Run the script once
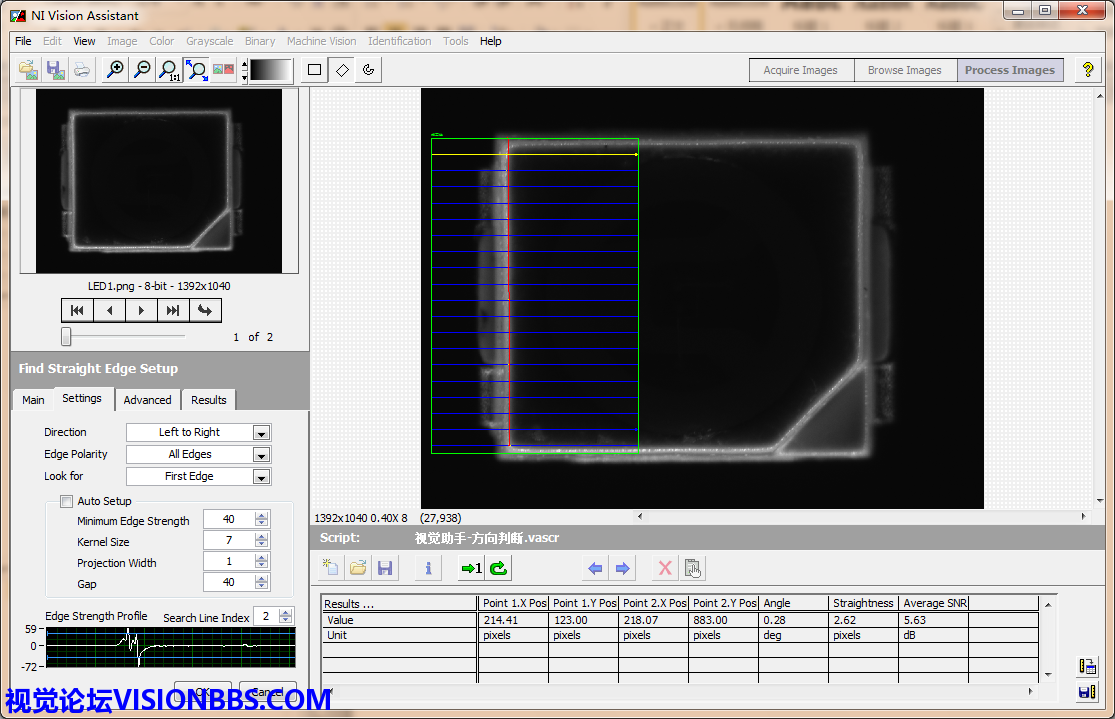This screenshot has width=1115, height=719. (x=470, y=568)
